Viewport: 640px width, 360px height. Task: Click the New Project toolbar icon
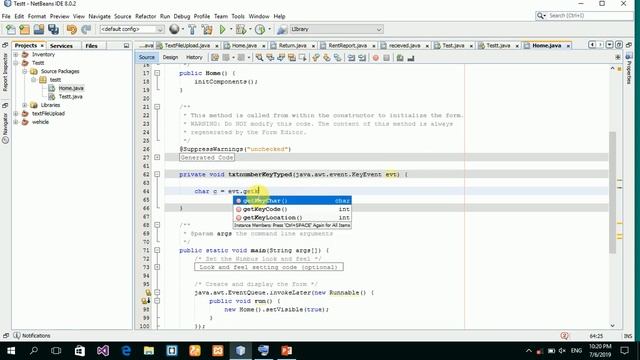[x=24, y=29]
